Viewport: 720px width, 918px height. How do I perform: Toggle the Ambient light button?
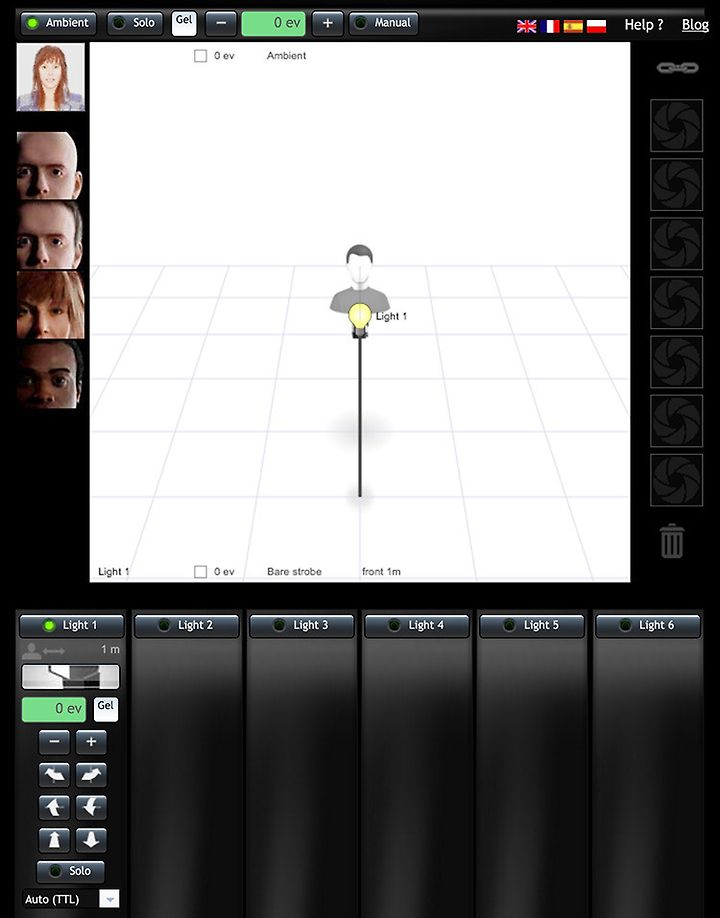[x=58, y=23]
